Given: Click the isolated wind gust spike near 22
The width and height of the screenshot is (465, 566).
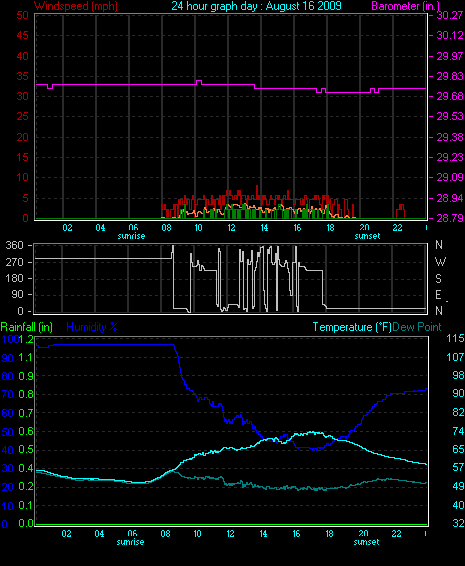Looking at the screenshot, I should pyautogui.click(x=400, y=211).
